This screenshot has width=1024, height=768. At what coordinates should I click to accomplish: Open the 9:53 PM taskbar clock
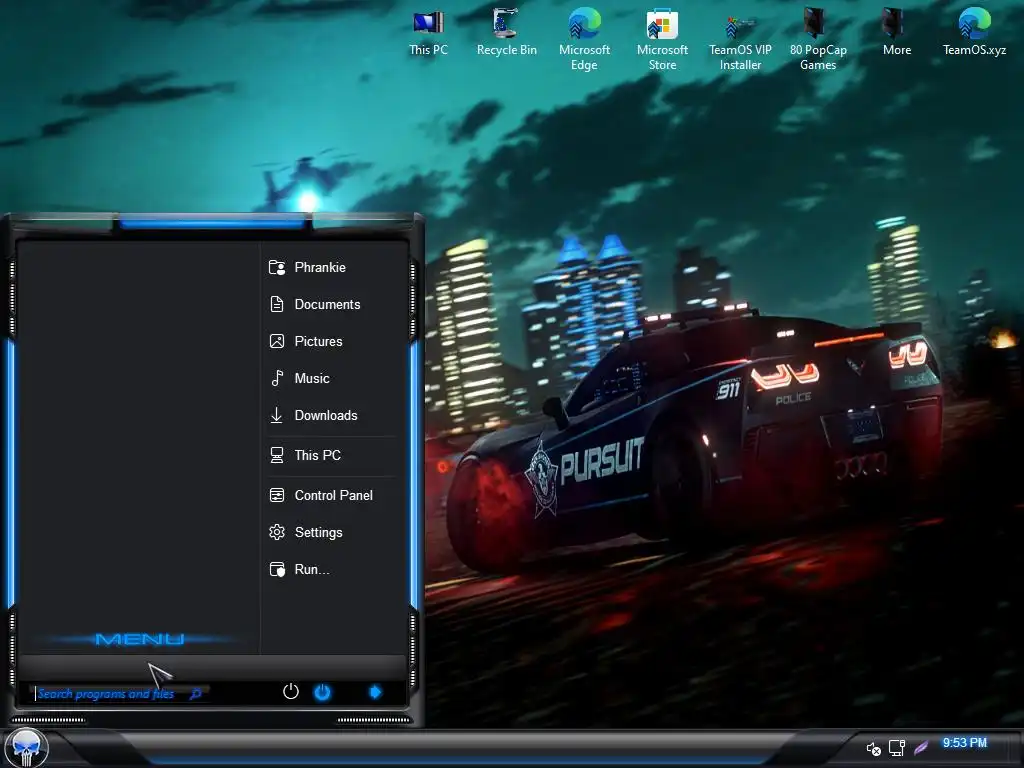pos(965,743)
